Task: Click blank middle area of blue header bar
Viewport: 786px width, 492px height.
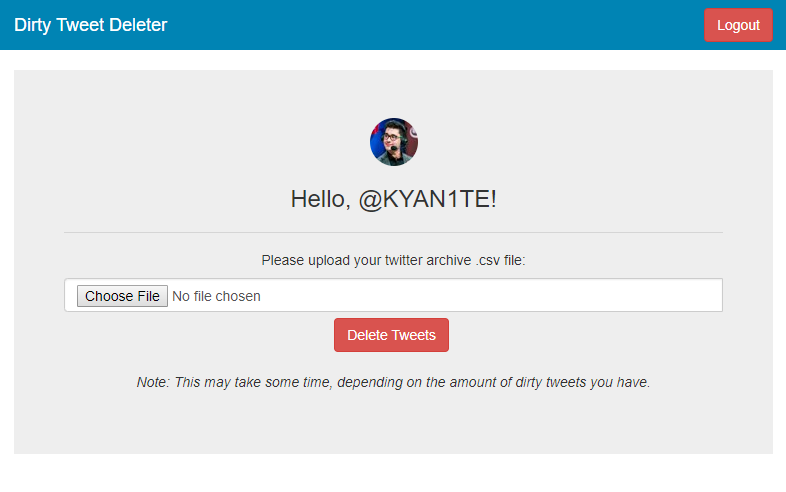Action: pos(430,25)
